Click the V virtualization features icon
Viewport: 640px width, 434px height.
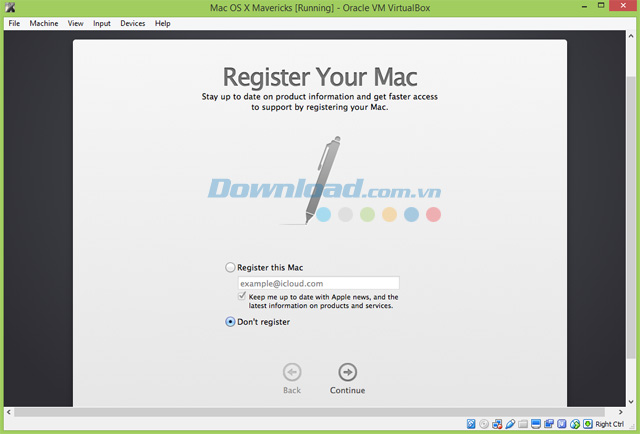[x=562, y=424]
